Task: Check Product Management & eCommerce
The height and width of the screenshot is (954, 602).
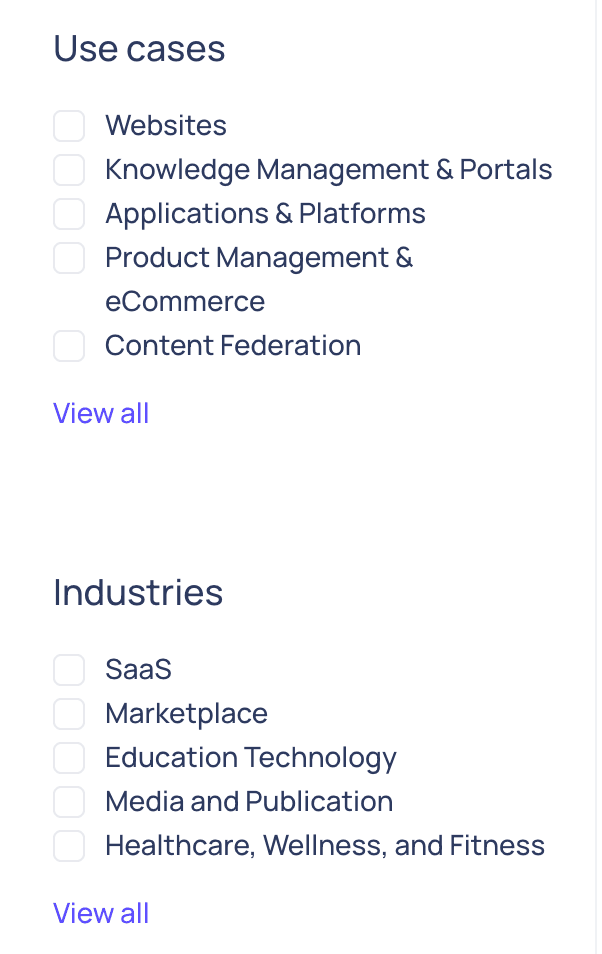Action: pyautogui.click(x=69, y=258)
